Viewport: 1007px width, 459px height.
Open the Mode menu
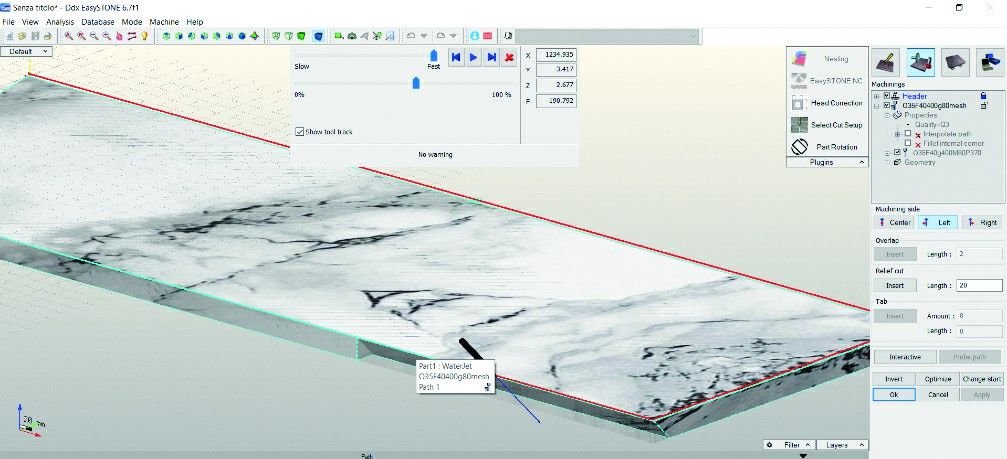pyautogui.click(x=132, y=22)
